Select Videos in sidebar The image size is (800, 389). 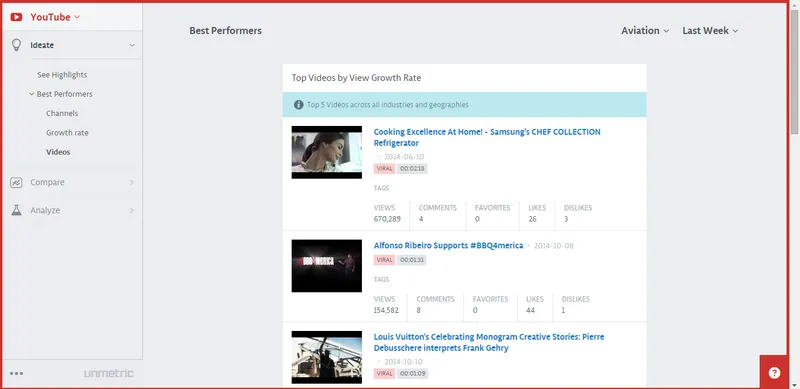(x=58, y=152)
